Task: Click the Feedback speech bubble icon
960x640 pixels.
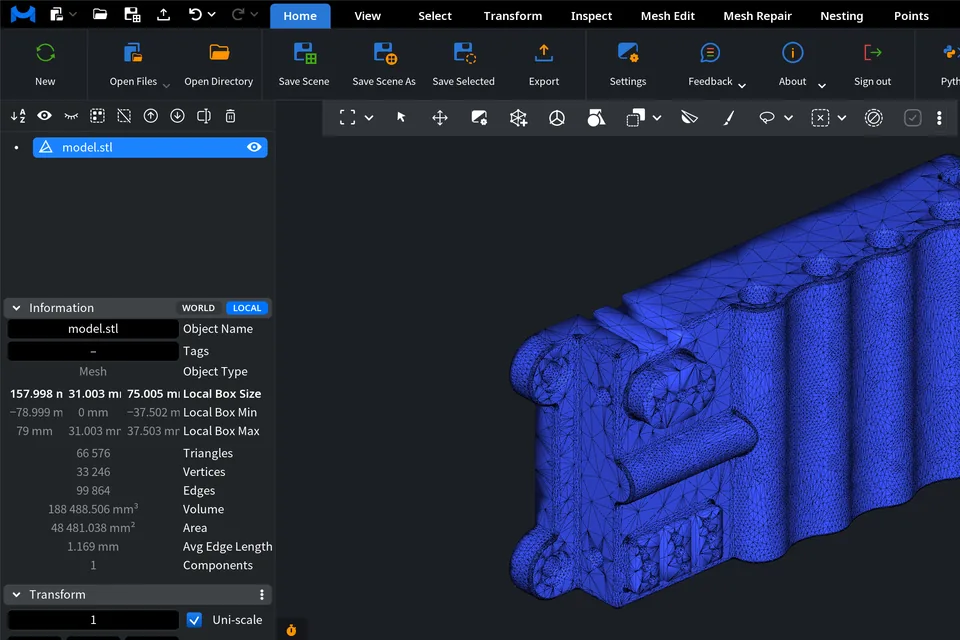Action: pos(710,53)
